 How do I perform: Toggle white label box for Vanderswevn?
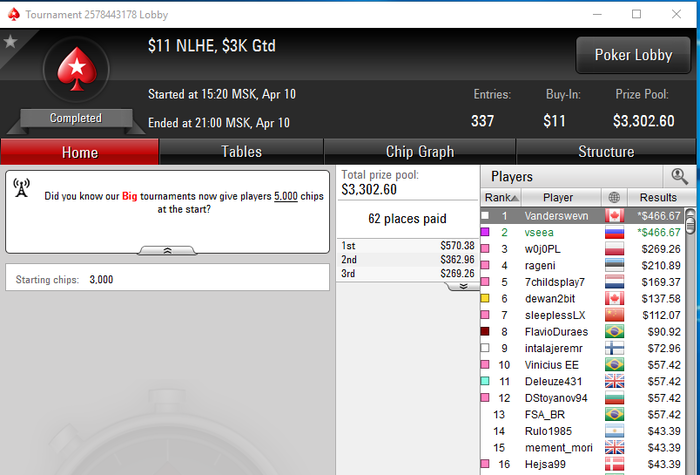pos(485,216)
